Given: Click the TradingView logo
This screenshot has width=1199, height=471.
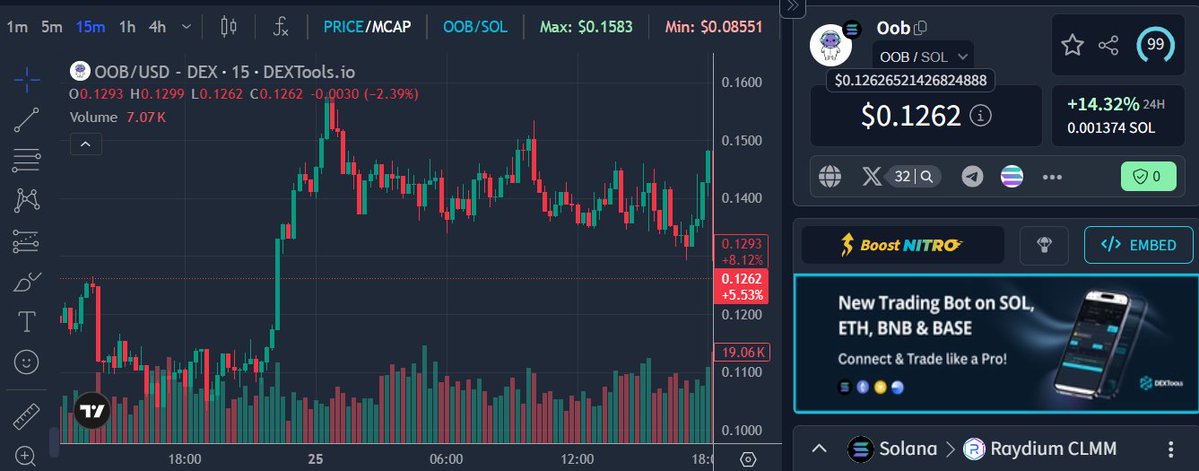Looking at the screenshot, I should [92, 411].
